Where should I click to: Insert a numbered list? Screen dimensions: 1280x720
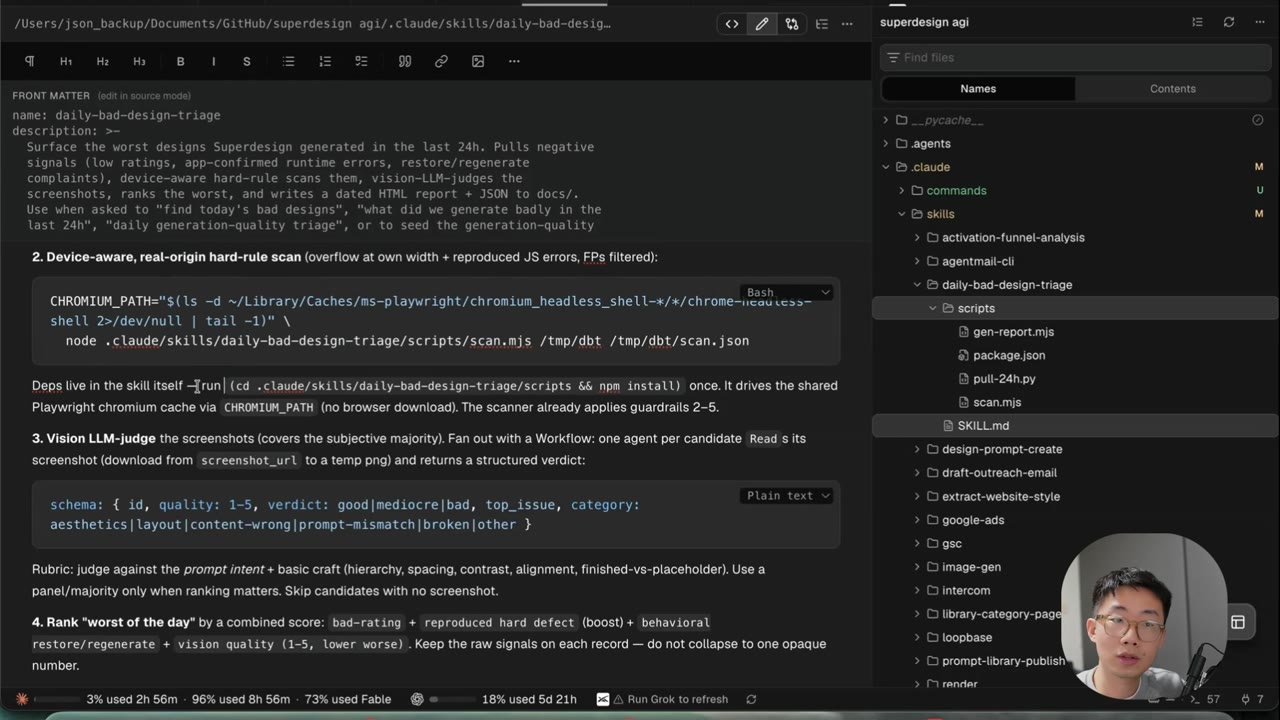[325, 61]
